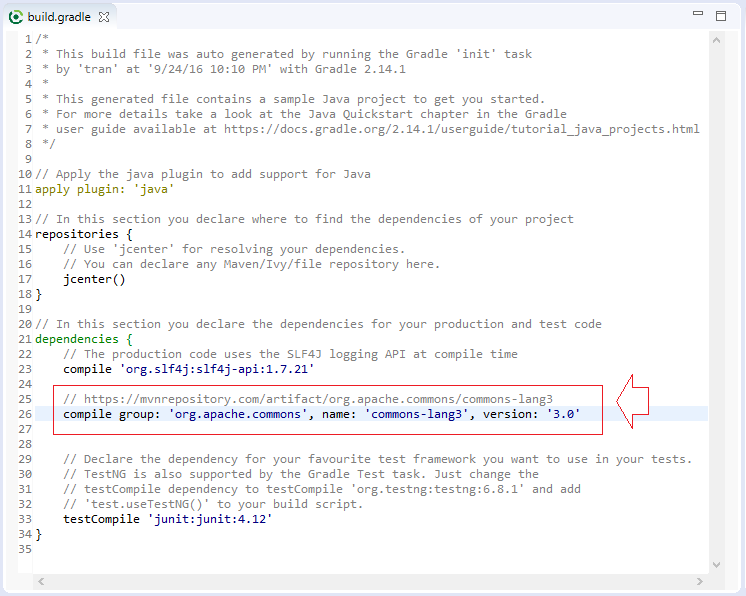Click the 'commons-lang3' name string

pos(417,414)
